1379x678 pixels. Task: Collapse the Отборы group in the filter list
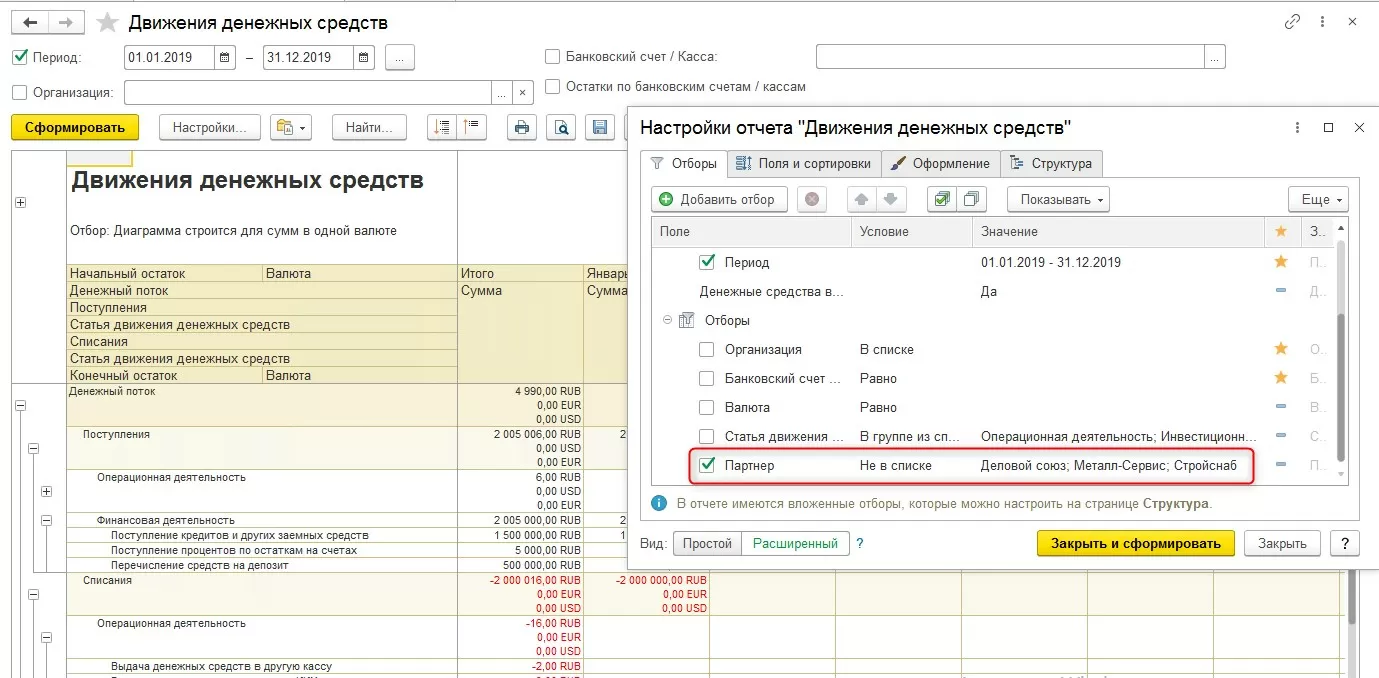[667, 321]
